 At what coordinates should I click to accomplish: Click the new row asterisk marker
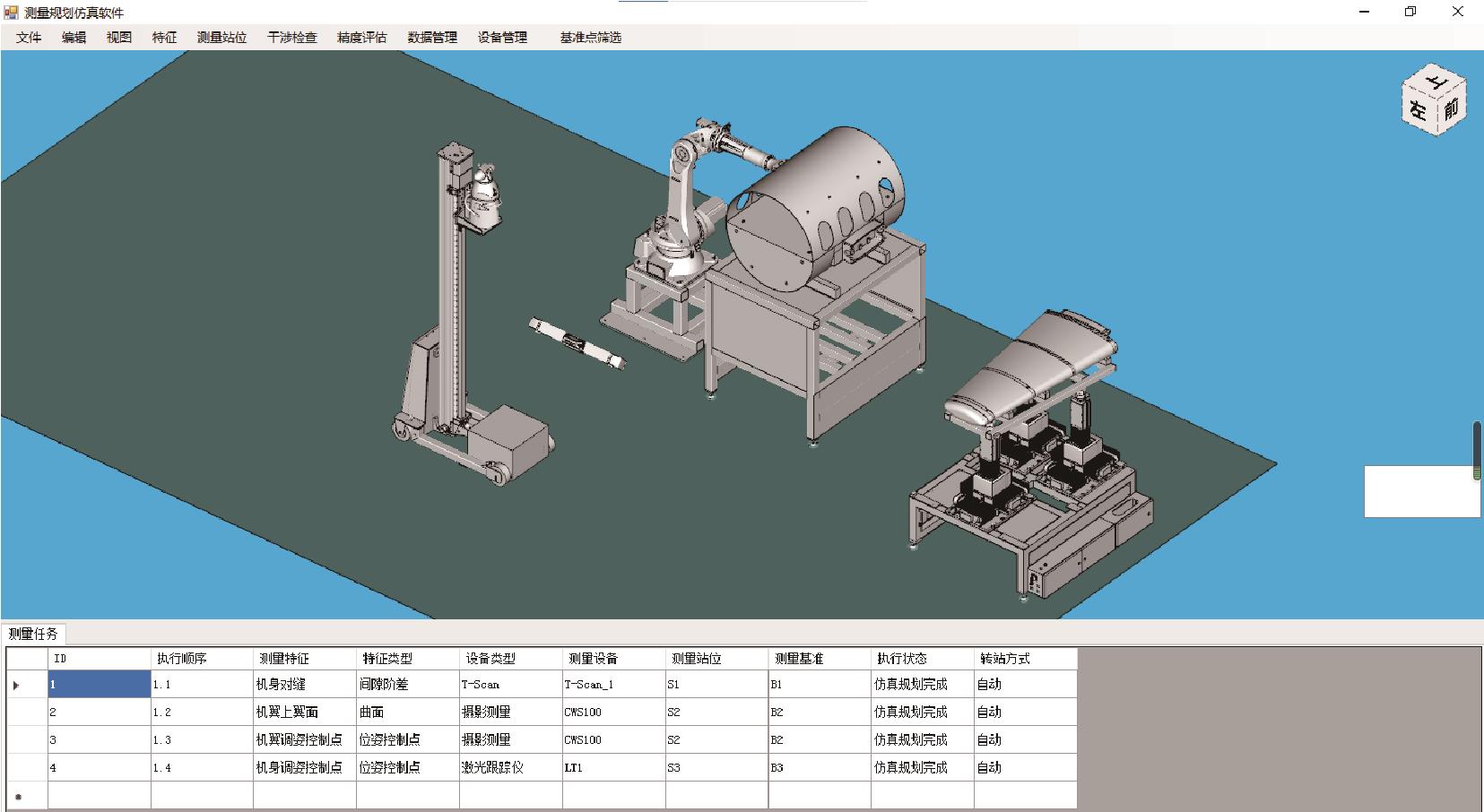(x=17, y=796)
